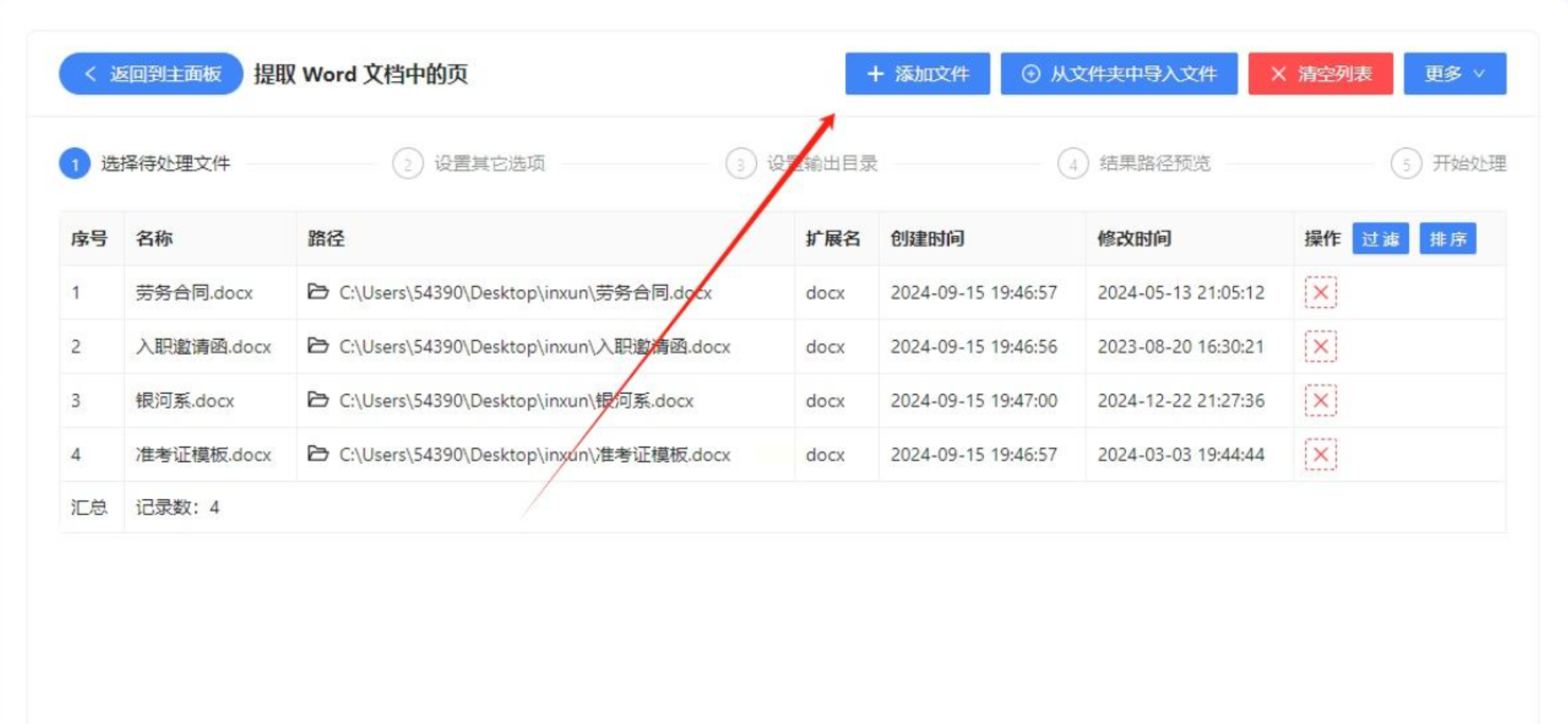Click the red X for 银河系.docx
1568x724 pixels.
coord(1320,401)
